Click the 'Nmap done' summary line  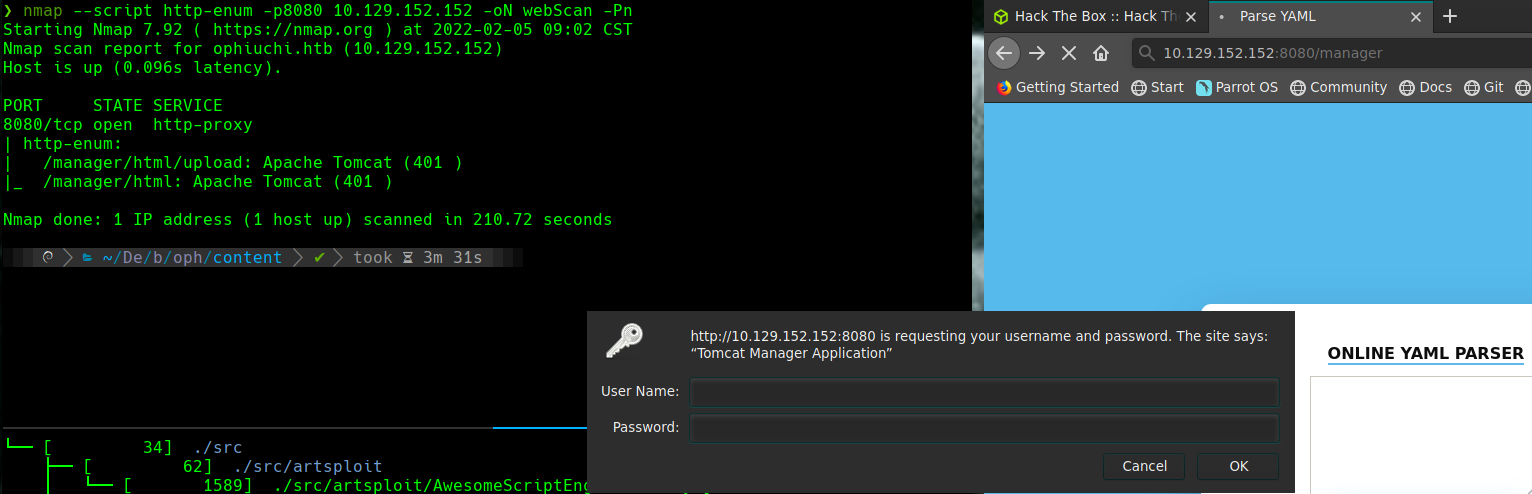307,219
